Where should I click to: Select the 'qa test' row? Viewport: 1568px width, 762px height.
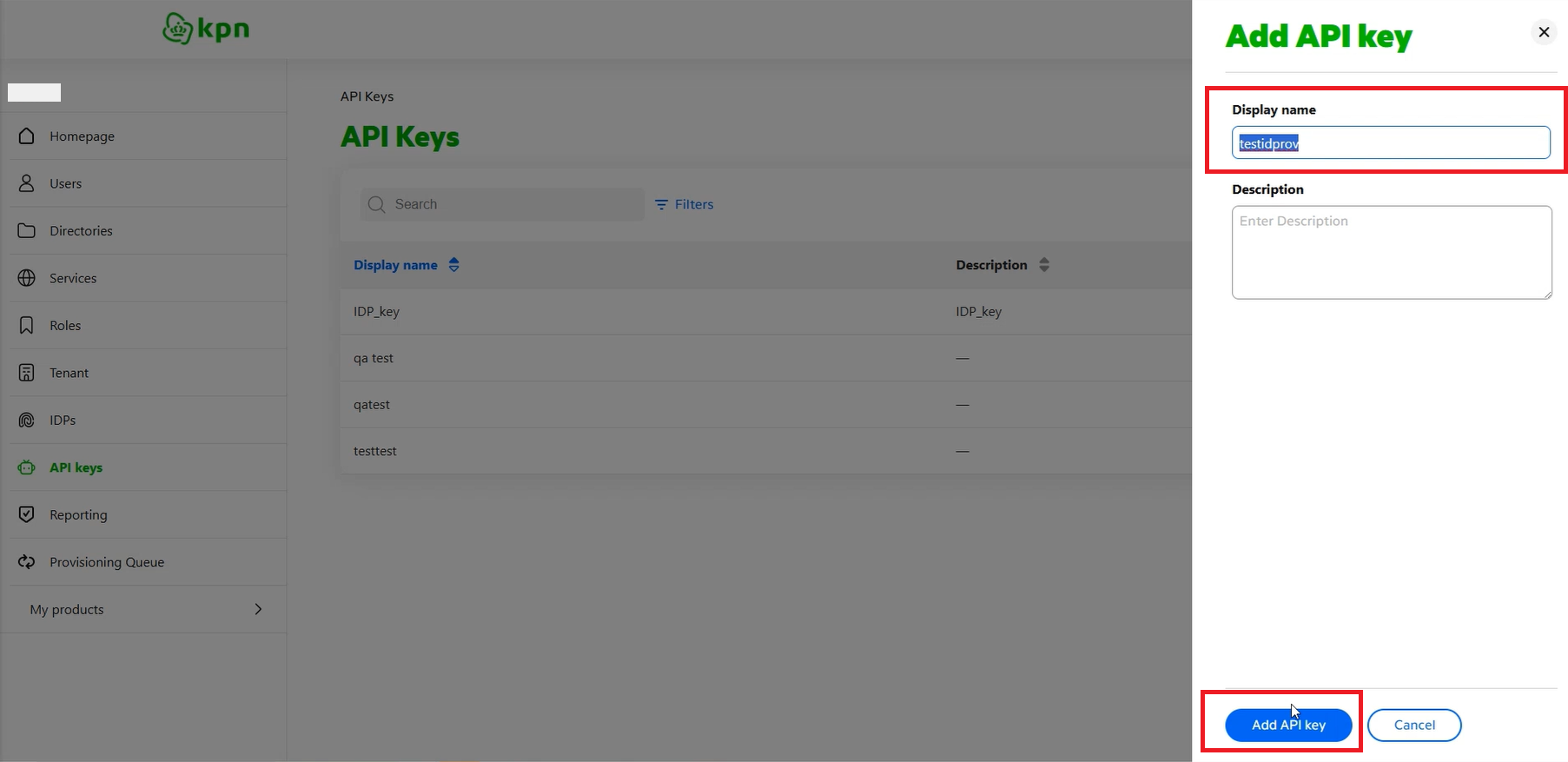[x=765, y=358]
